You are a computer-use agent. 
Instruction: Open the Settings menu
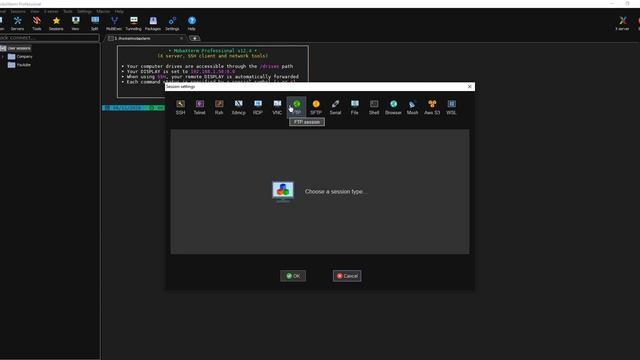[84, 11]
